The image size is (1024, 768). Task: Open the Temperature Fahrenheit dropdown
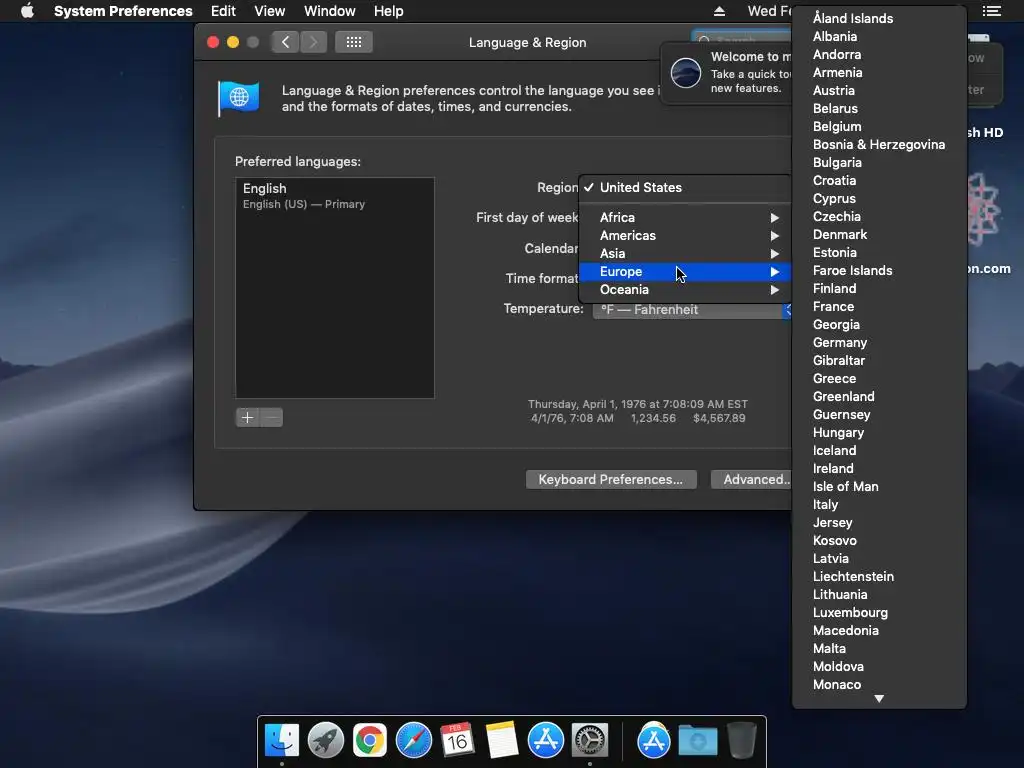692,310
